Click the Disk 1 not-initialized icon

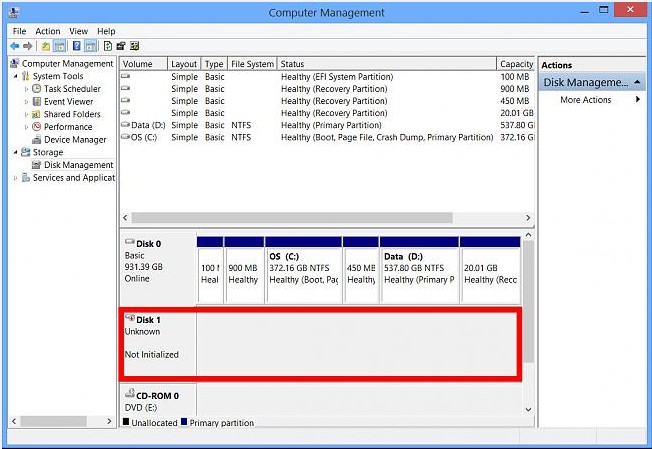coord(130,318)
